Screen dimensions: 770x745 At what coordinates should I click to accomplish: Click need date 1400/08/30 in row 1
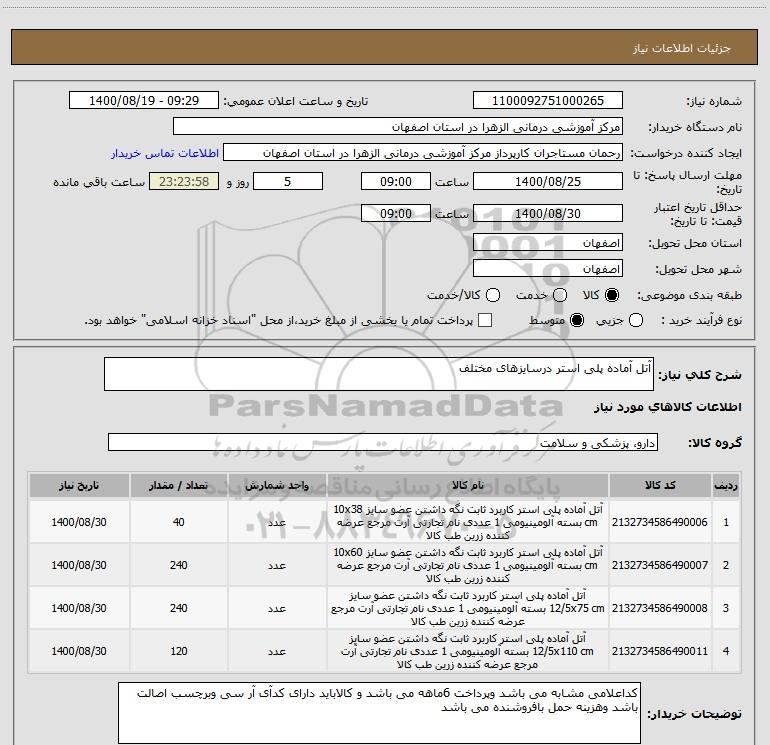click(x=79, y=522)
